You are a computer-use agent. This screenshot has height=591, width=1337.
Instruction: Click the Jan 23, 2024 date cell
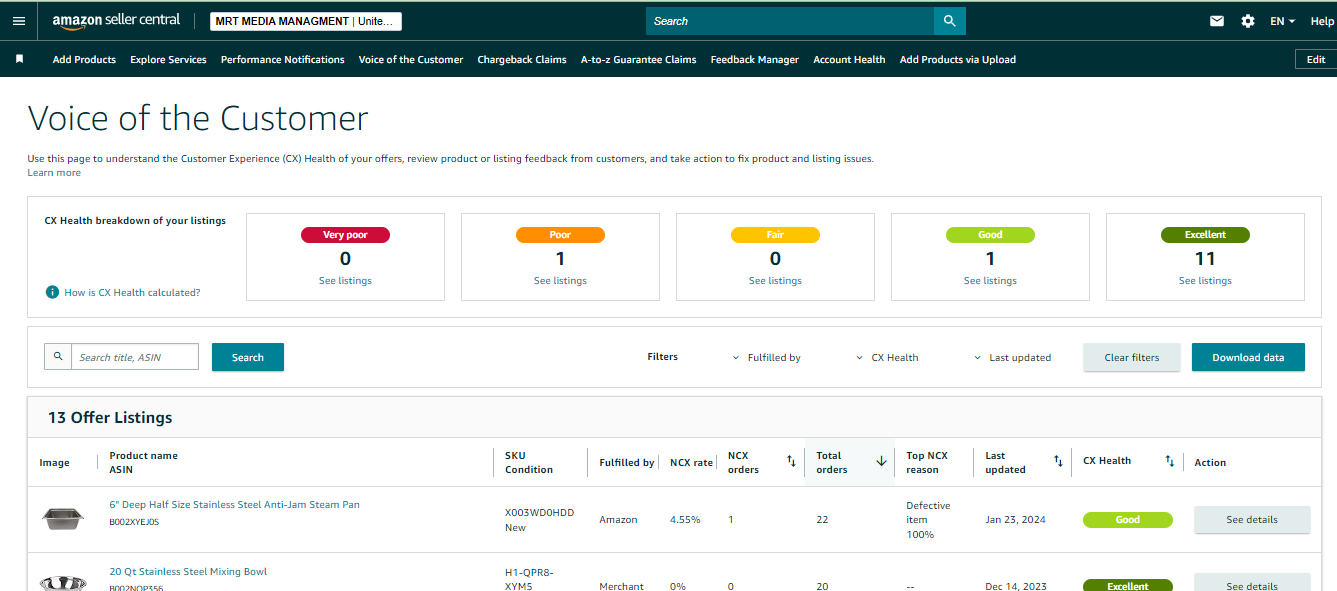click(x=1015, y=520)
